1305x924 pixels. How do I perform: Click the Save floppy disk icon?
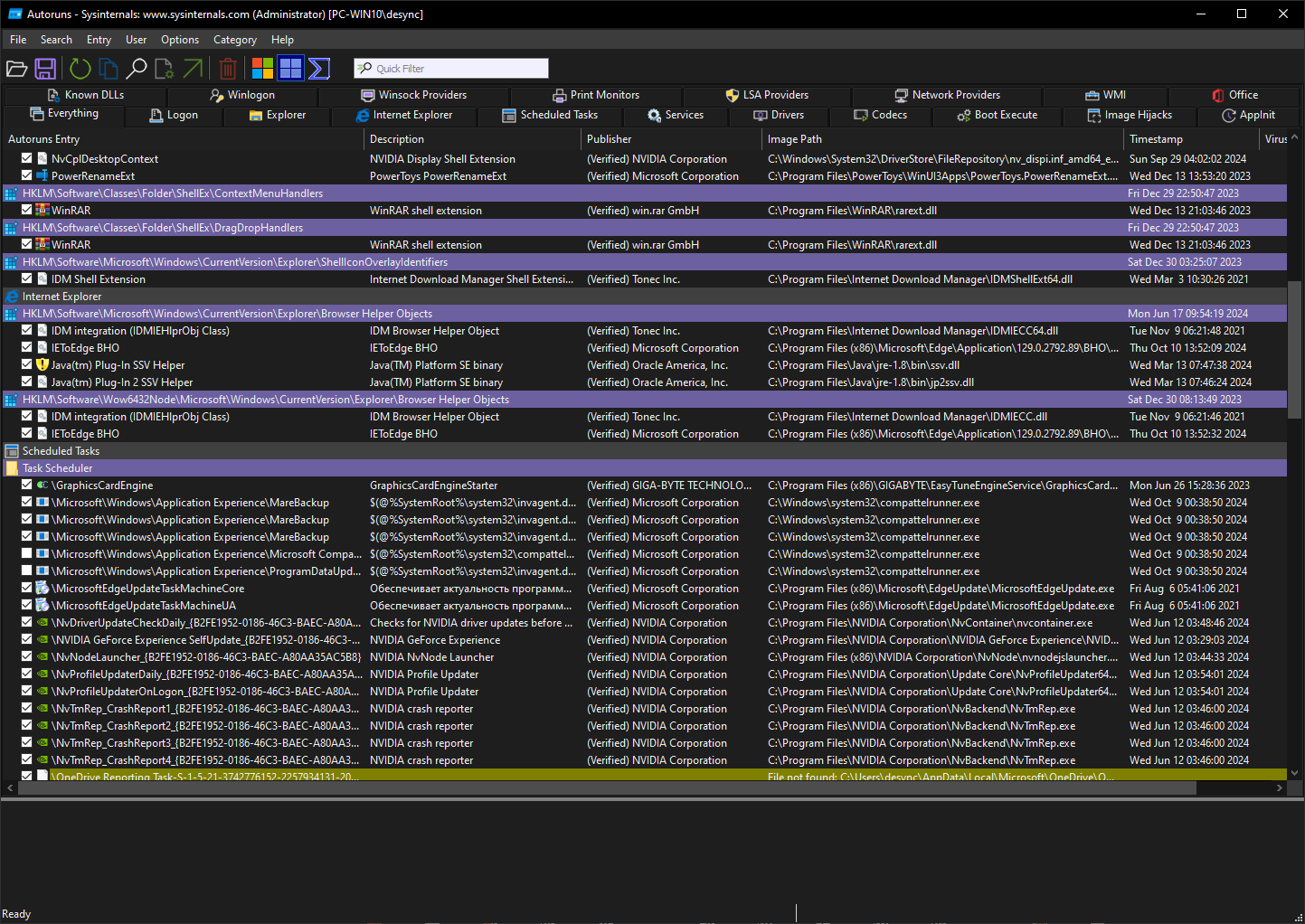[45, 69]
